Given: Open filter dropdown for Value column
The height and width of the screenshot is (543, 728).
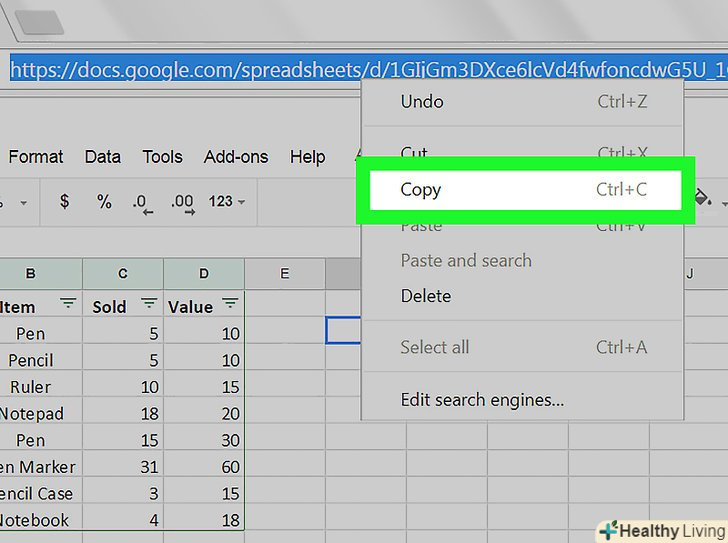Looking at the screenshot, I should click(230, 304).
